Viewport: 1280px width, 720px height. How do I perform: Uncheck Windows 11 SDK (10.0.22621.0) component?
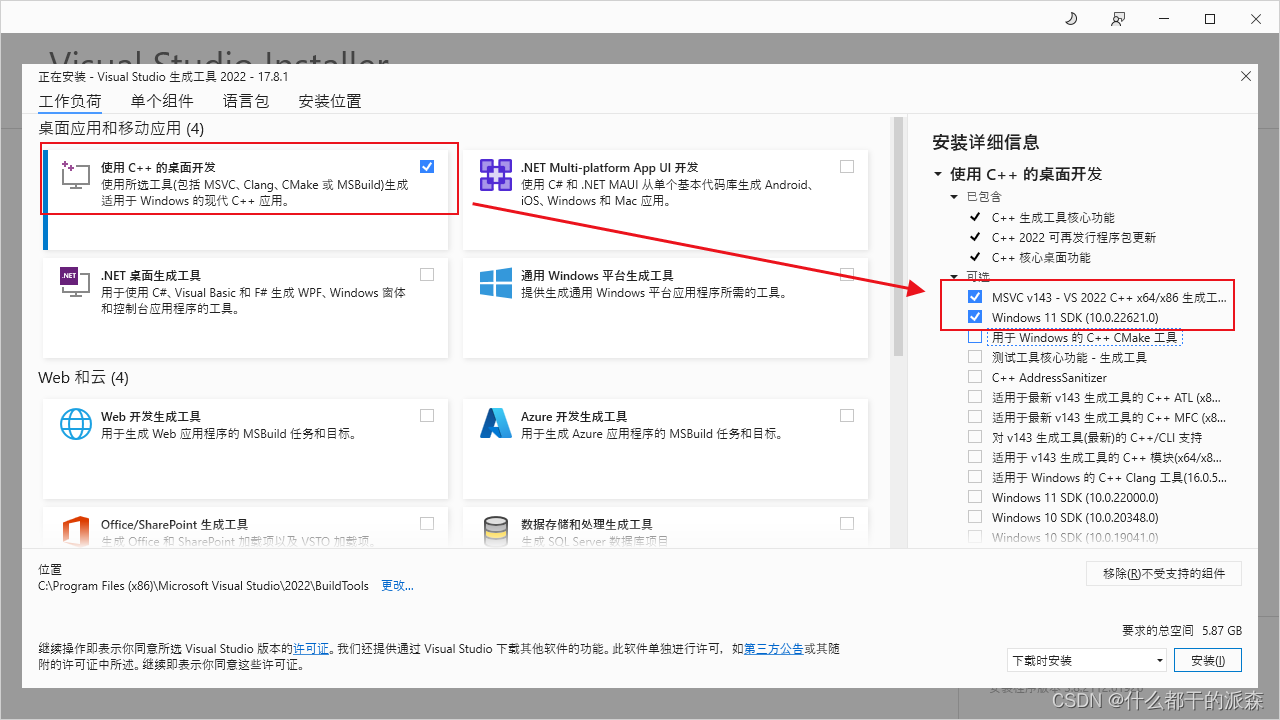click(x=975, y=317)
